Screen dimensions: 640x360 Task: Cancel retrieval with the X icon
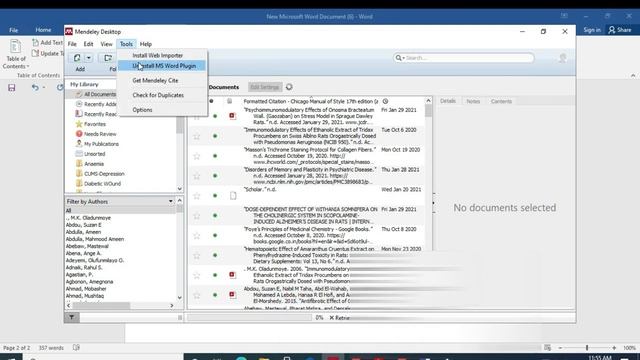click(331, 318)
